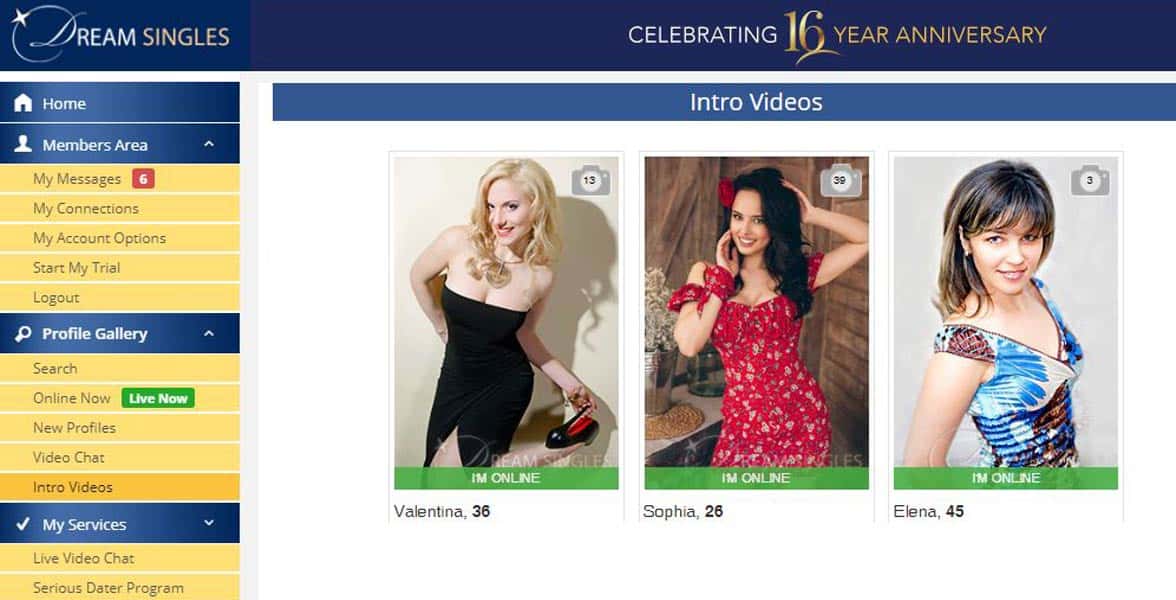Open Valentina's photo count camera icon
1176x600 pixels.
click(591, 180)
